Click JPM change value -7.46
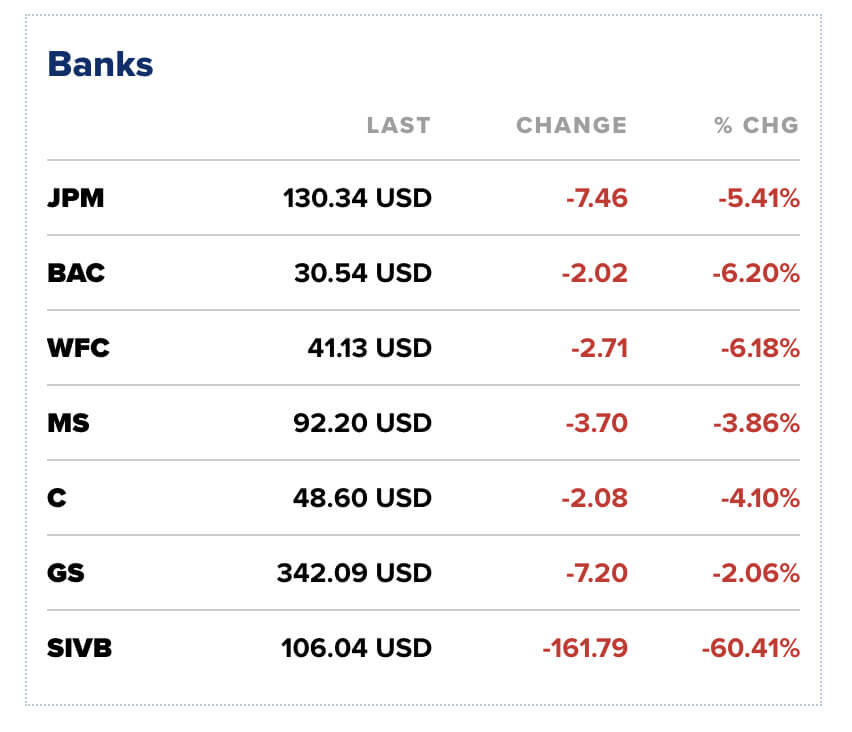The image size is (852, 732). (x=596, y=198)
